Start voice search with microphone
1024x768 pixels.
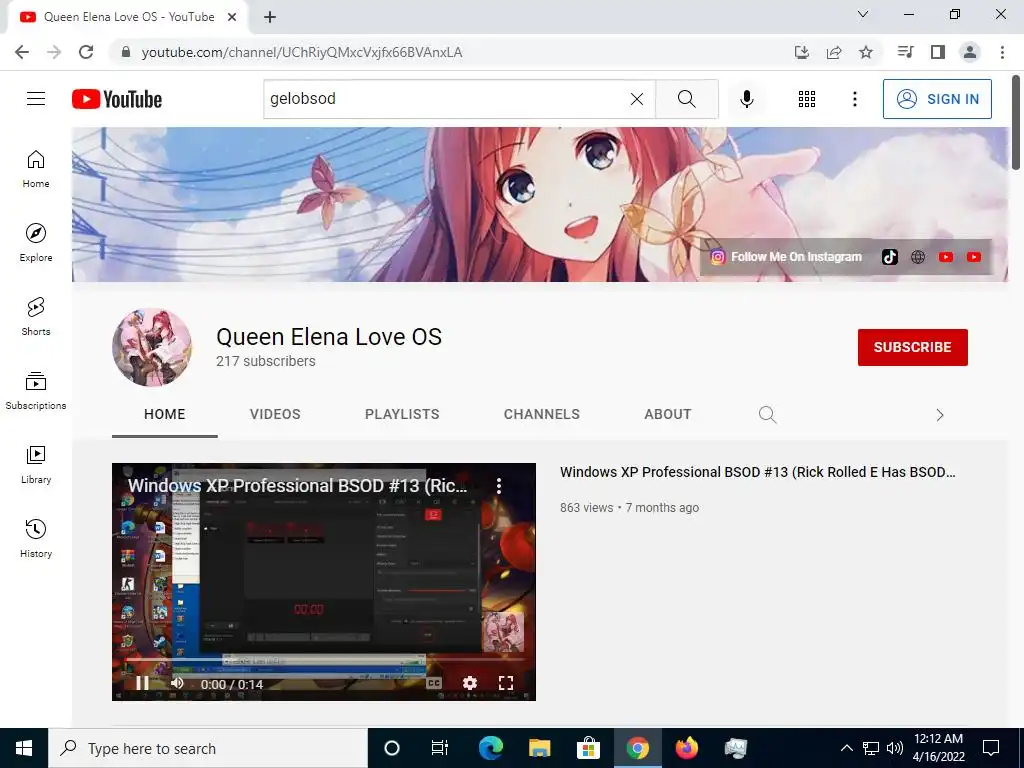[747, 99]
